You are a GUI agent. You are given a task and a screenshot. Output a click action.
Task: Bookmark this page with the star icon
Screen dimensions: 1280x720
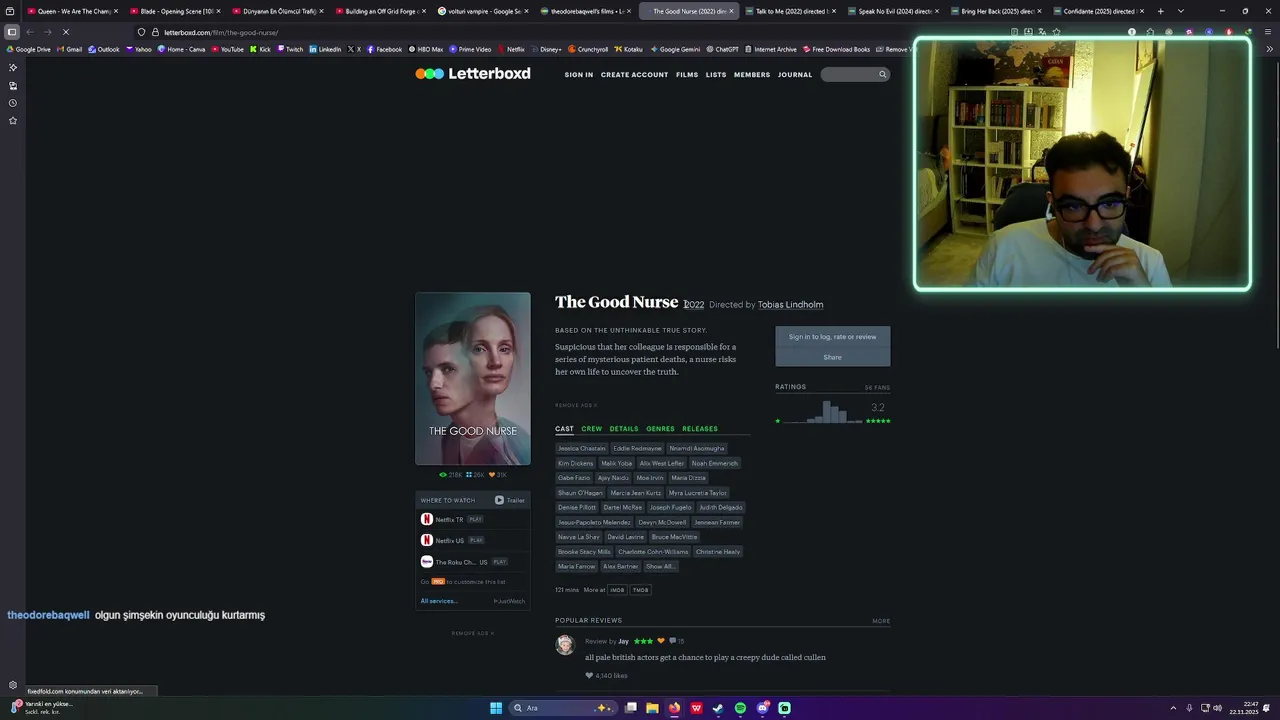[x=1056, y=32]
